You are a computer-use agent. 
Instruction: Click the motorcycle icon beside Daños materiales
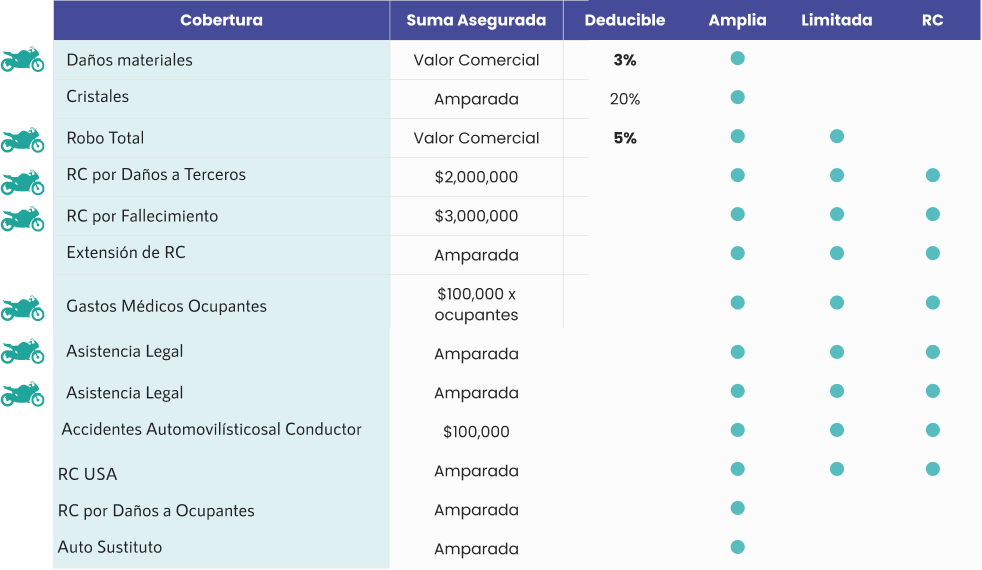22,60
